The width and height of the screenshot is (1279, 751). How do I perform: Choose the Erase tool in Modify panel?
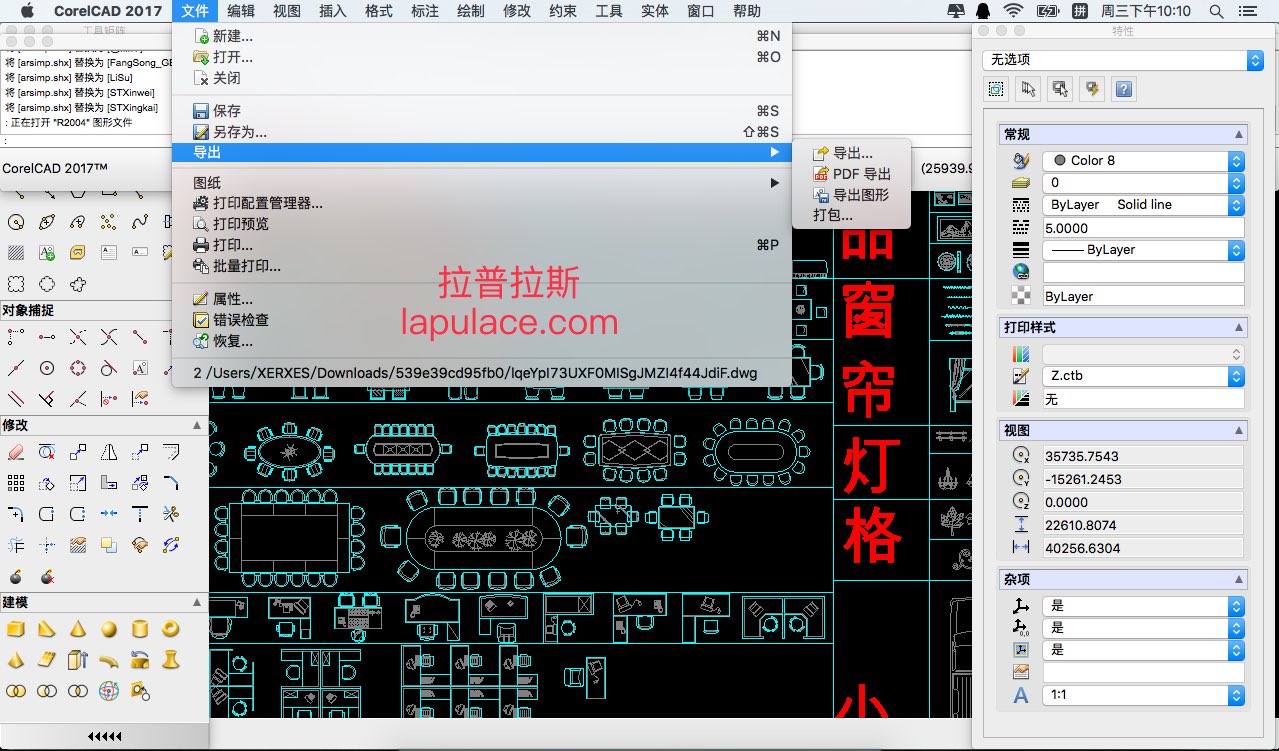(x=16, y=453)
